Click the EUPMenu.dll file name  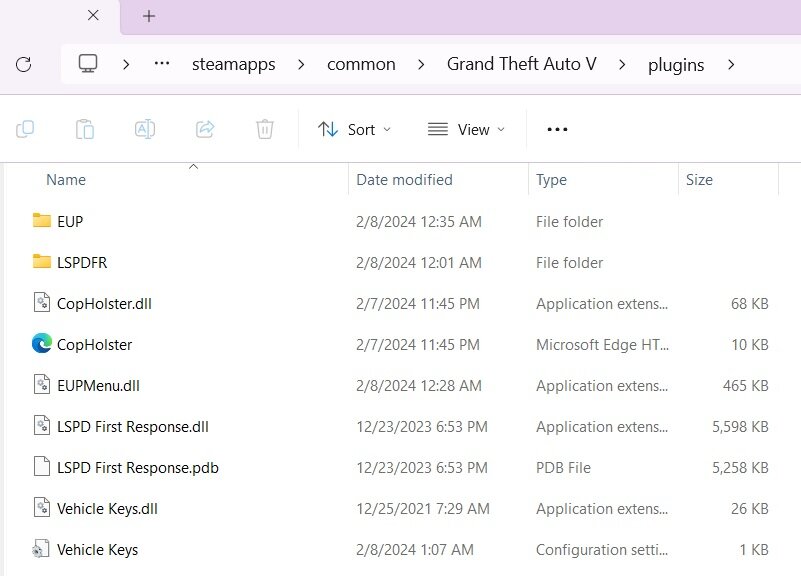(98, 386)
